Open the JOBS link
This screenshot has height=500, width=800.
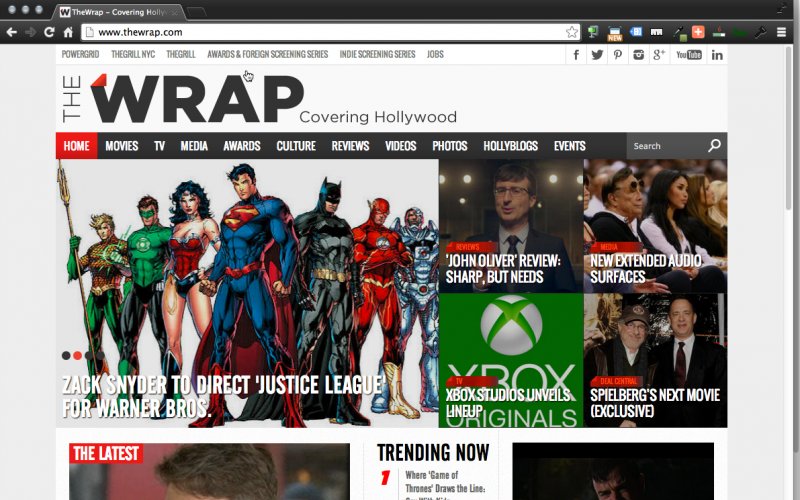pos(435,54)
